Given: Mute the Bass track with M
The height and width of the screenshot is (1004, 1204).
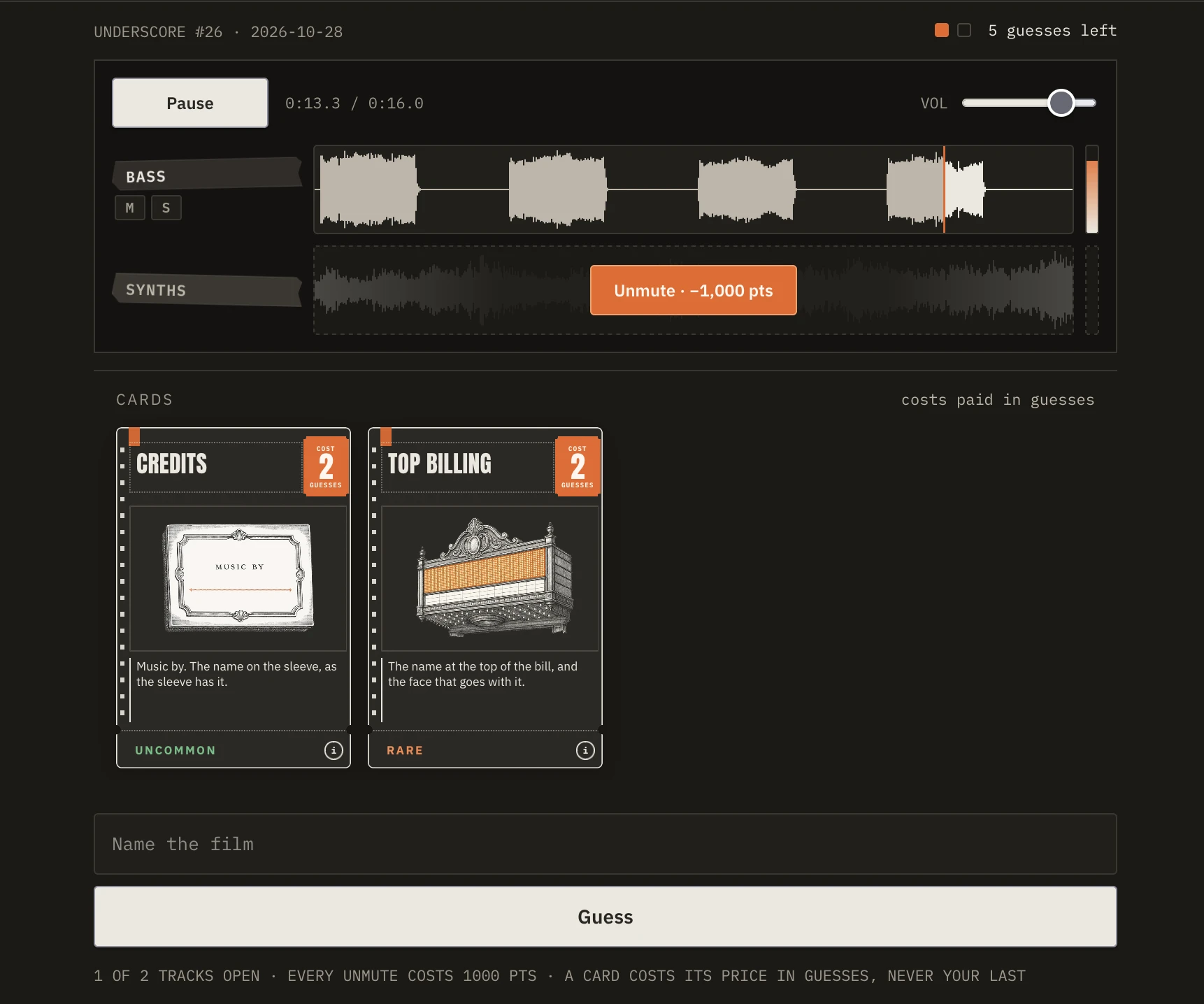Looking at the screenshot, I should click(x=130, y=208).
